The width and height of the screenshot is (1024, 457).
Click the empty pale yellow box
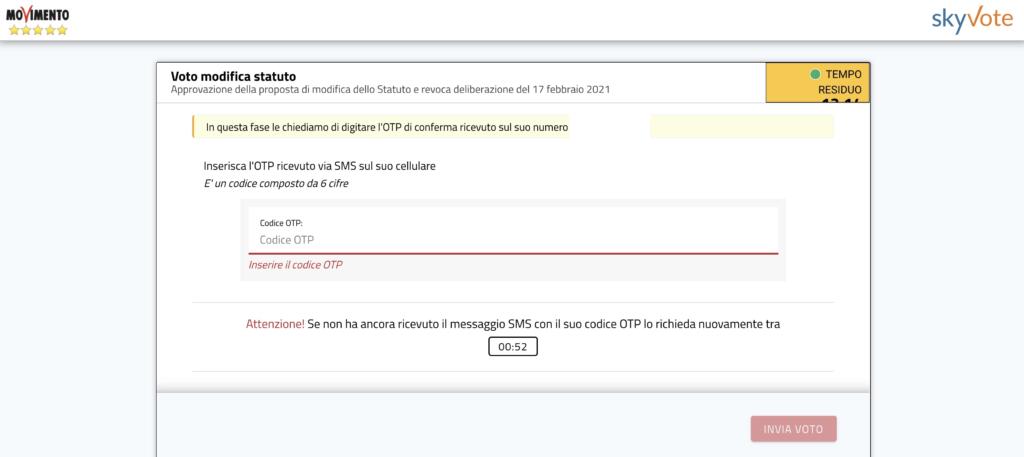pos(741,127)
